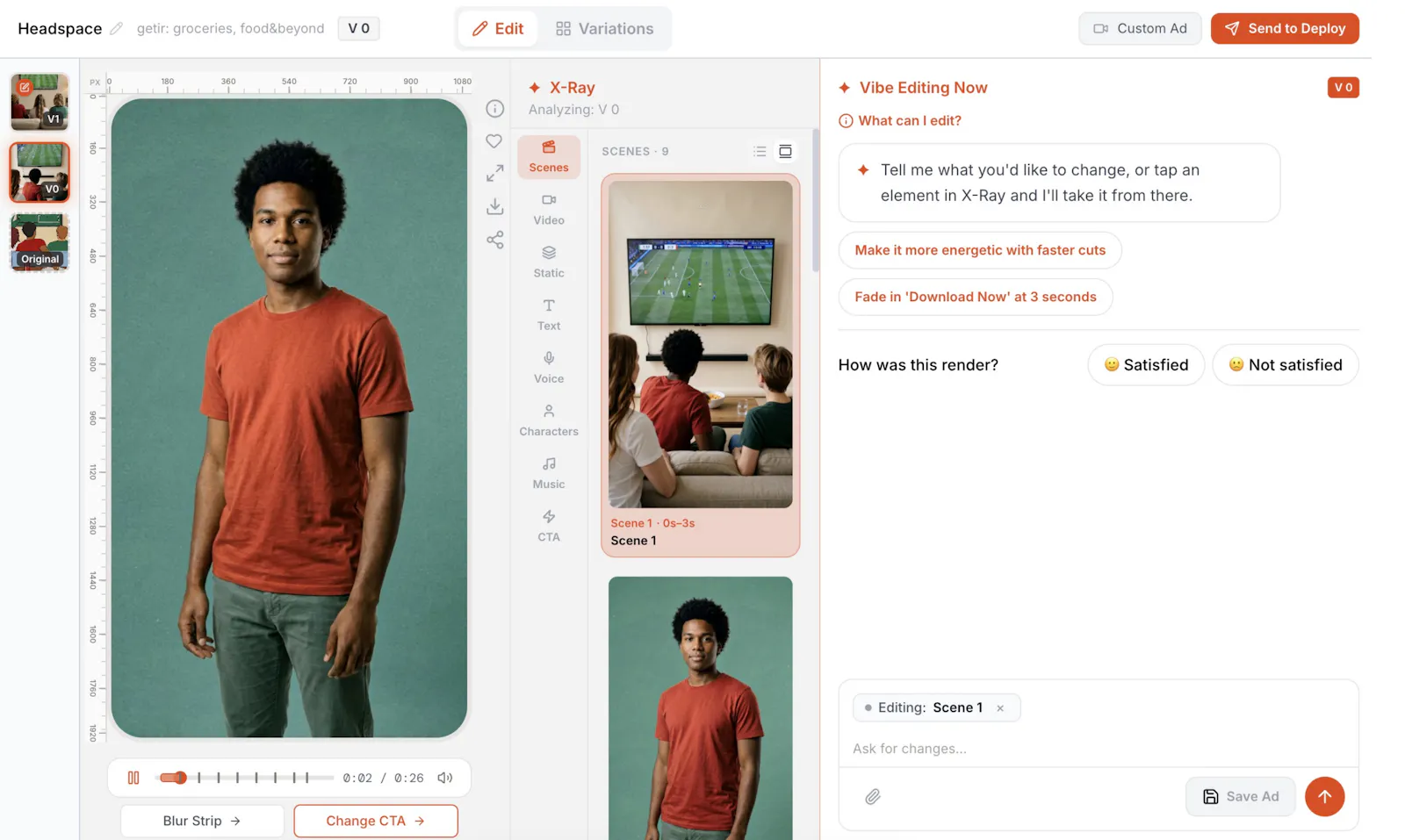1405x840 pixels.
Task: Open the Change CTA option
Action: (376, 821)
